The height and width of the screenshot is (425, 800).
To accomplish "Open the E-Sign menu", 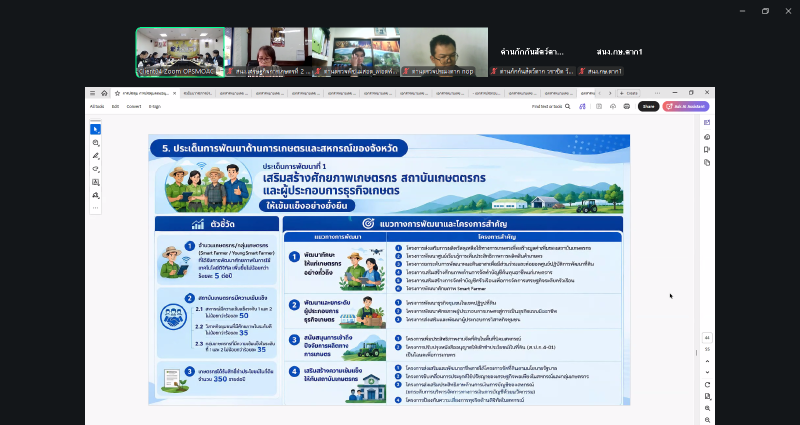I will (155, 107).
